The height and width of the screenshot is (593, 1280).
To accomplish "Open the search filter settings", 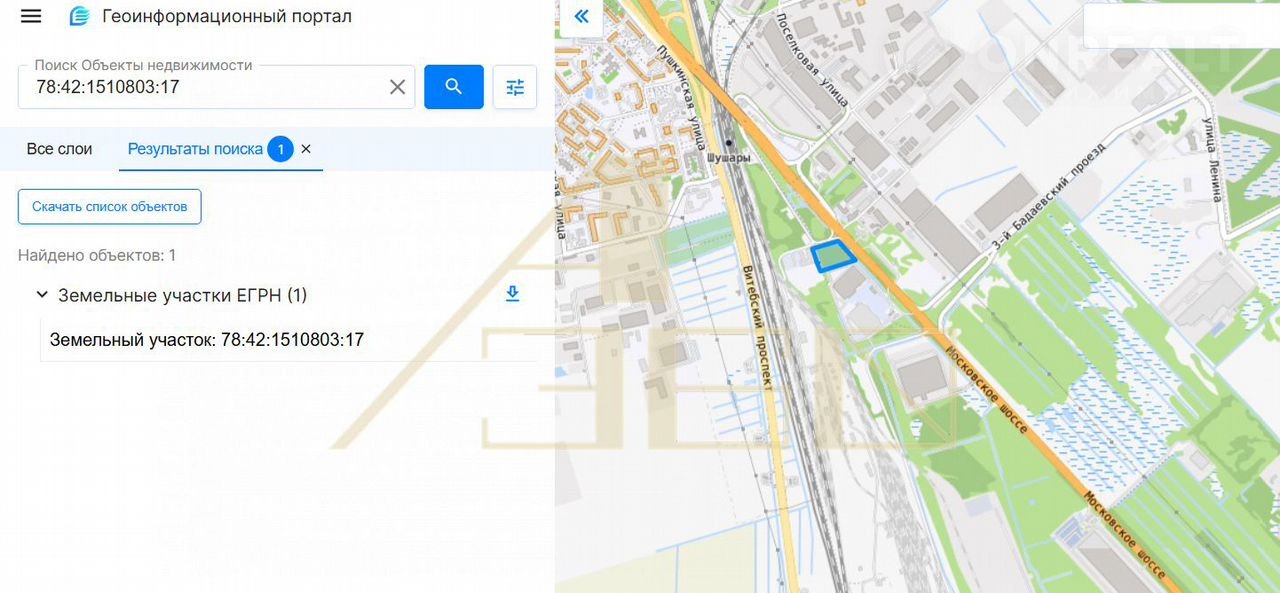I will pyautogui.click(x=515, y=87).
